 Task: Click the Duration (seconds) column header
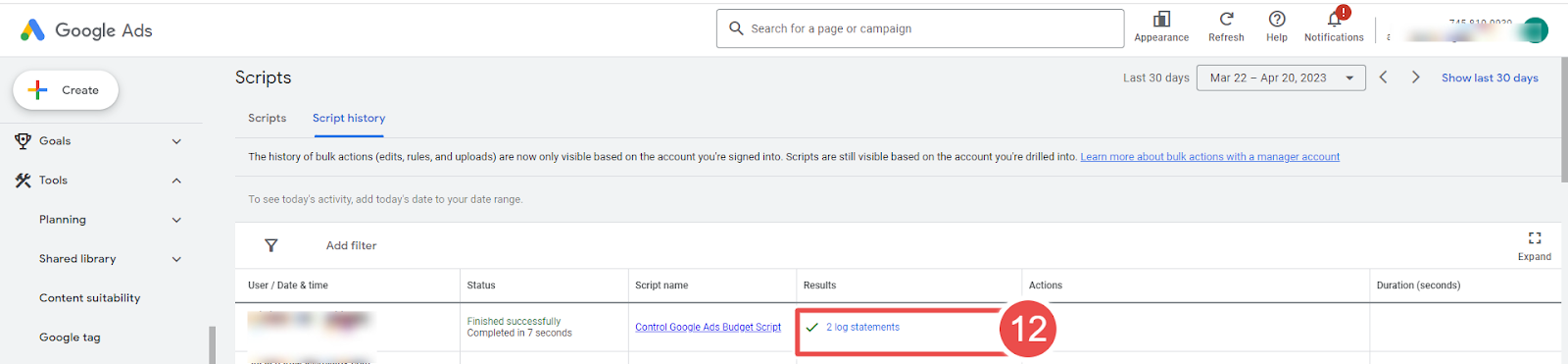[x=1418, y=286]
